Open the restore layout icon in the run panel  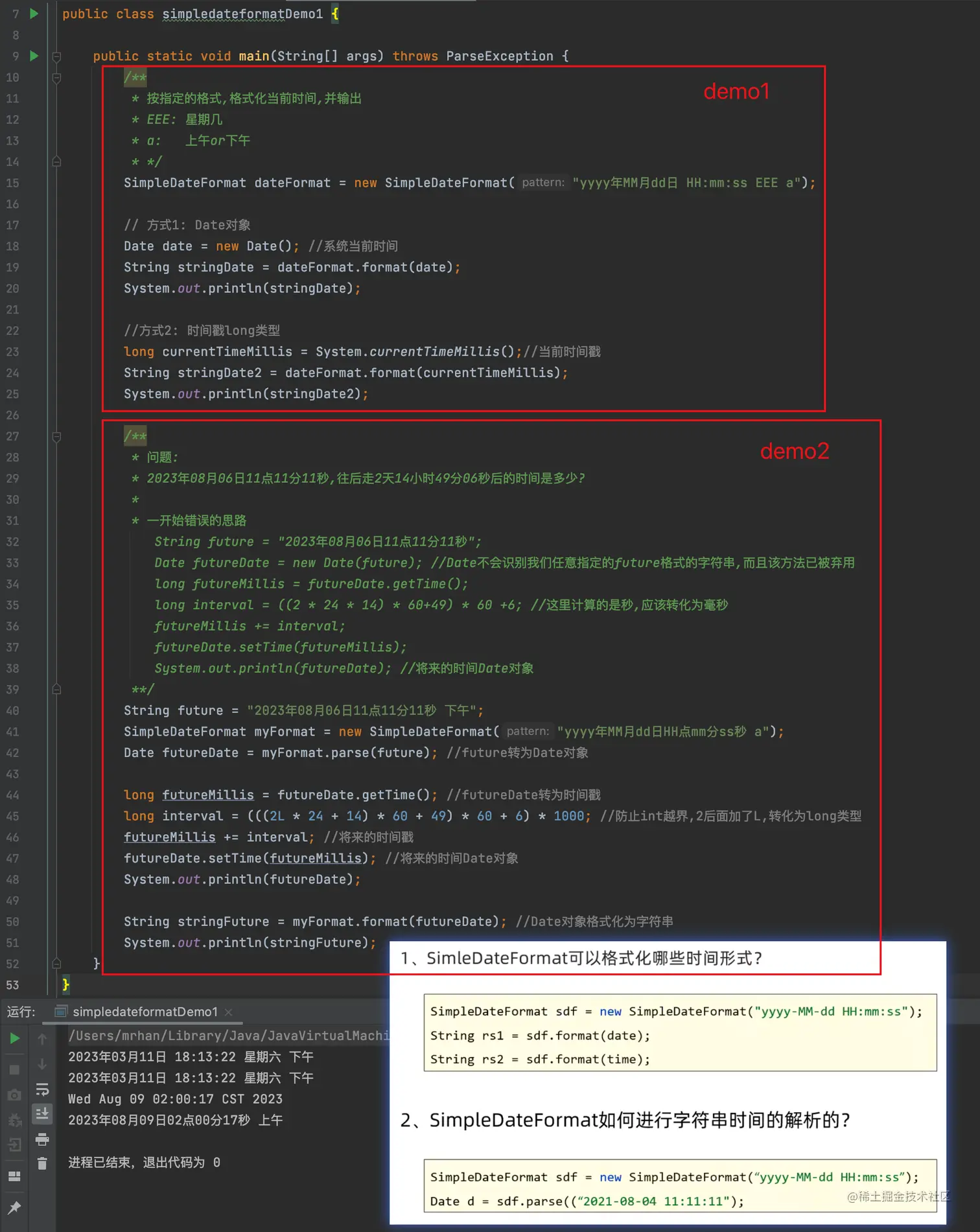pyautogui.click(x=14, y=1176)
